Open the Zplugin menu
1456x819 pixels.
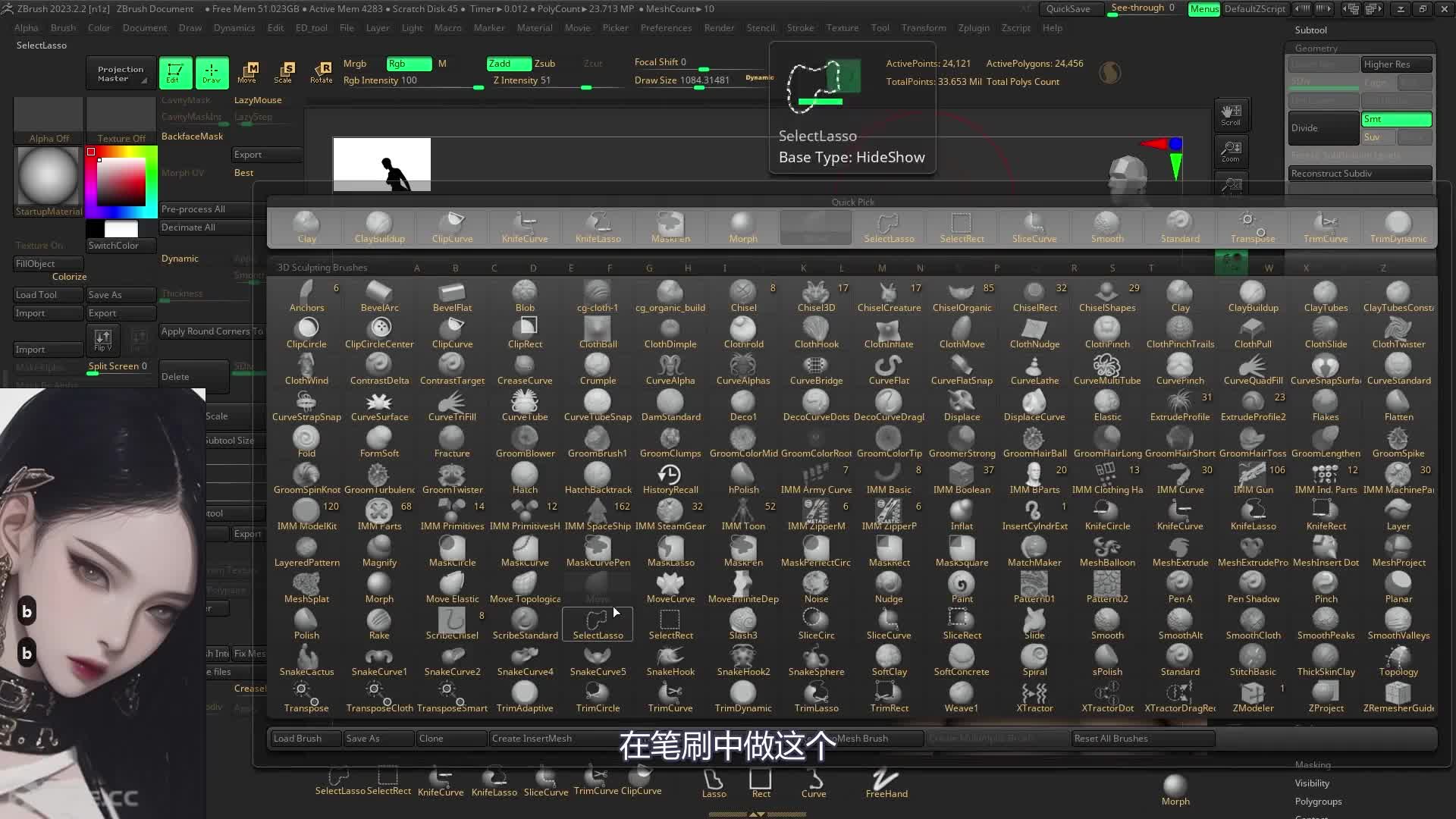[x=973, y=28]
